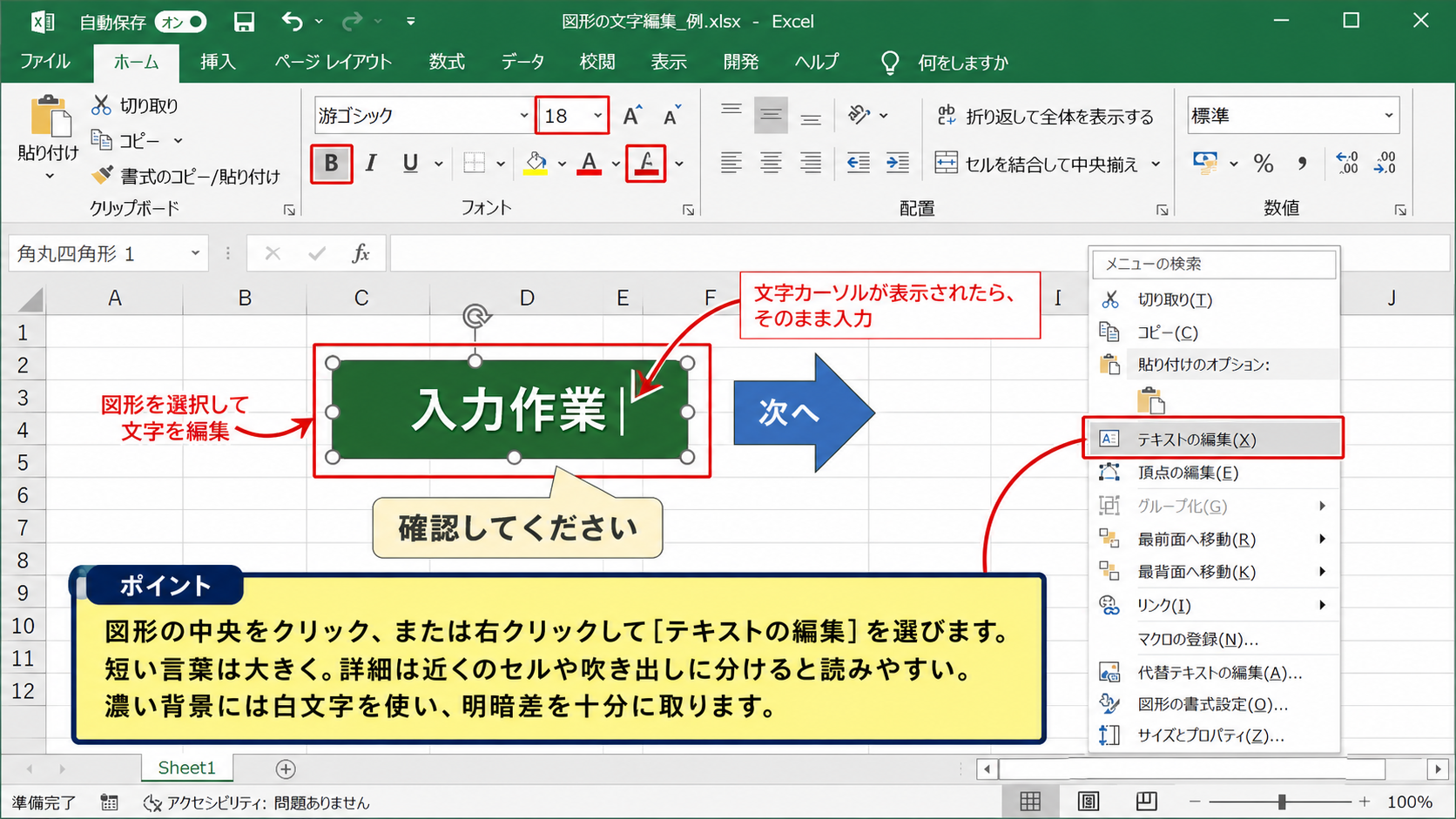Expand the Paste options arrow below 貼り付け
This screenshot has height=819, width=1456.
point(50,177)
